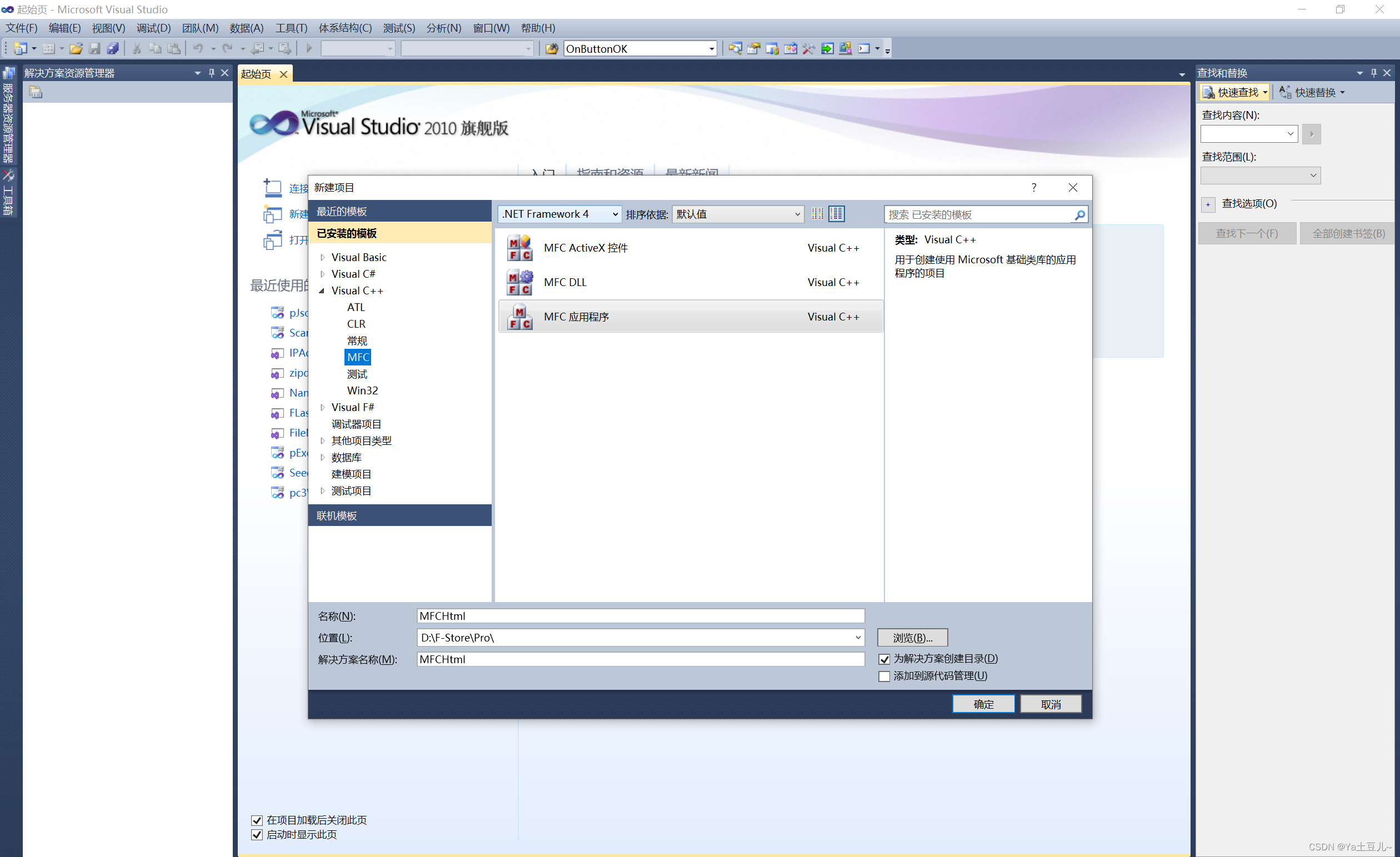Toggle close page after project load checkbox
The image size is (1400, 857).
coord(257,820)
